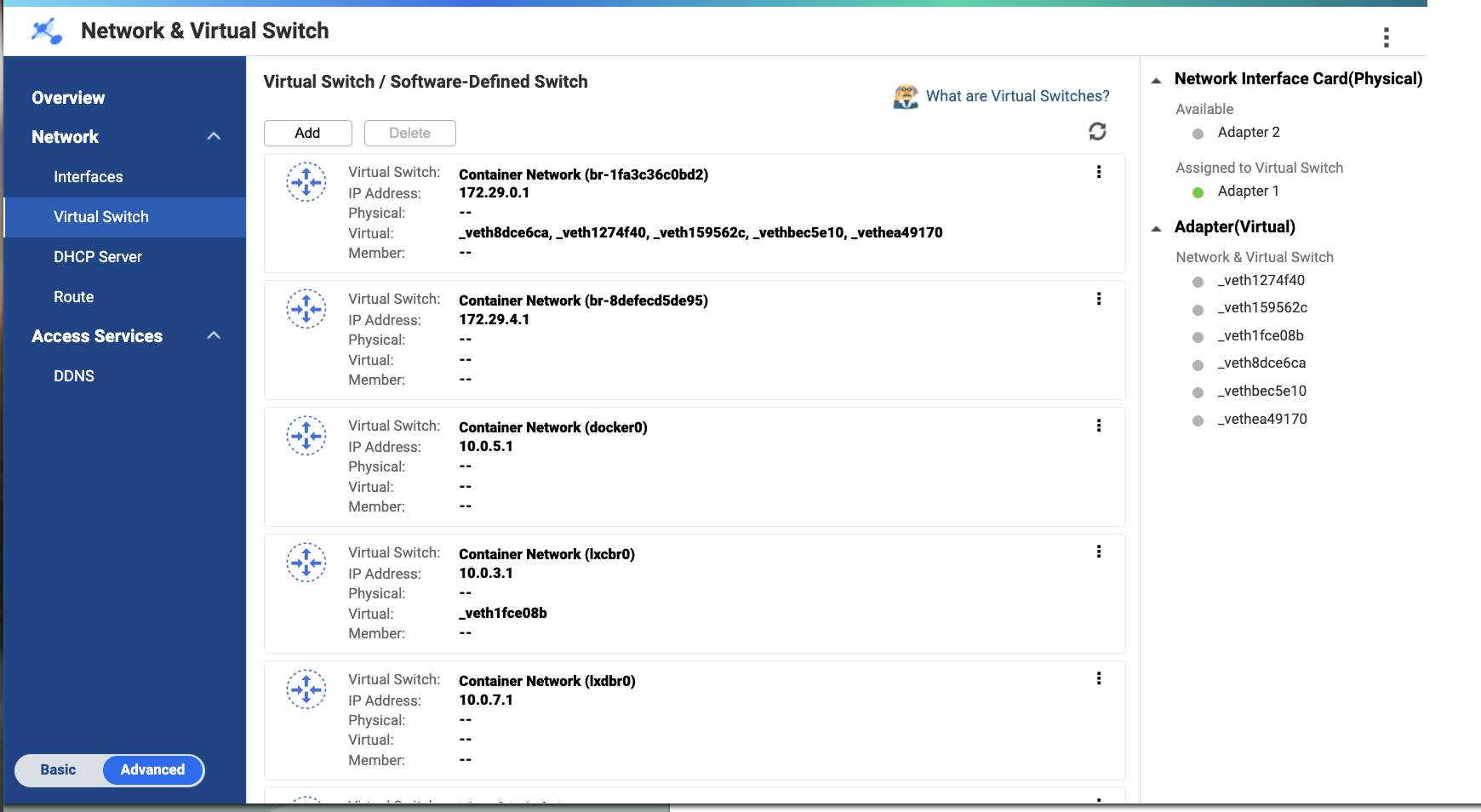Collapse the Access Services sidebar section
Viewport: 1481px width, 812px height.
point(214,335)
